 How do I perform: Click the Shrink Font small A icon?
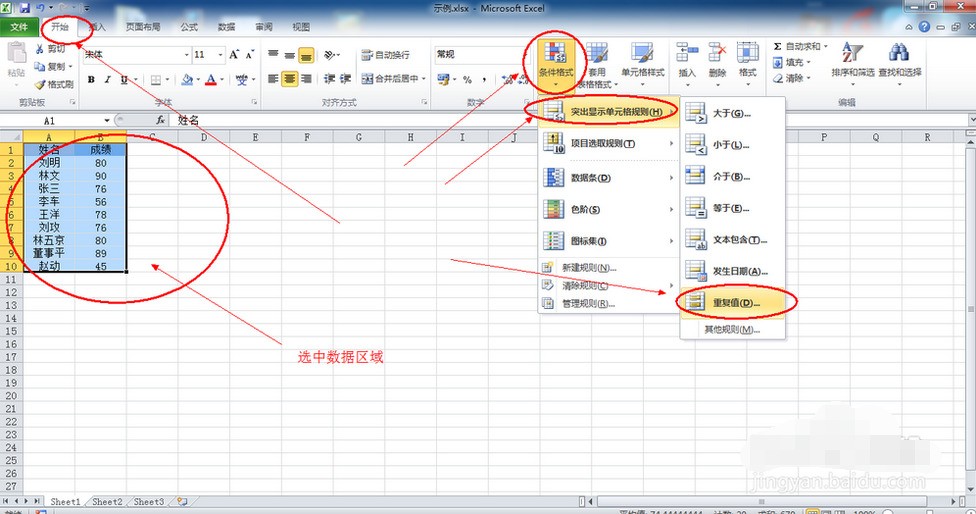pyautogui.click(x=250, y=55)
